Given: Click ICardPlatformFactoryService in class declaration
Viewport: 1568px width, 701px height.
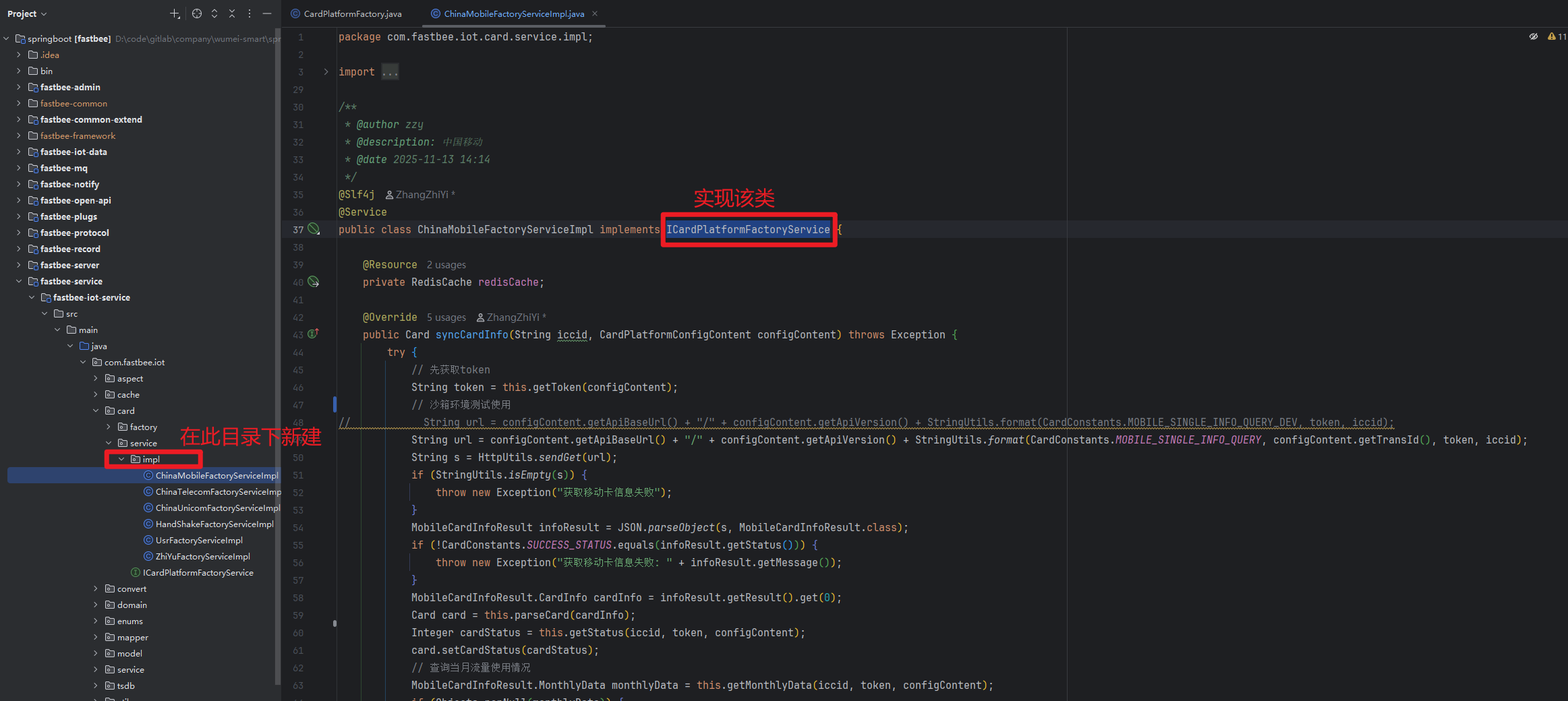Looking at the screenshot, I should coord(748,230).
